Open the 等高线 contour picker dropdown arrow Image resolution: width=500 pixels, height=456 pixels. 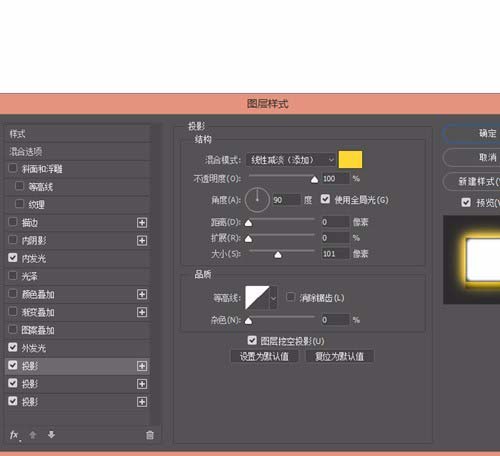[x=273, y=298]
